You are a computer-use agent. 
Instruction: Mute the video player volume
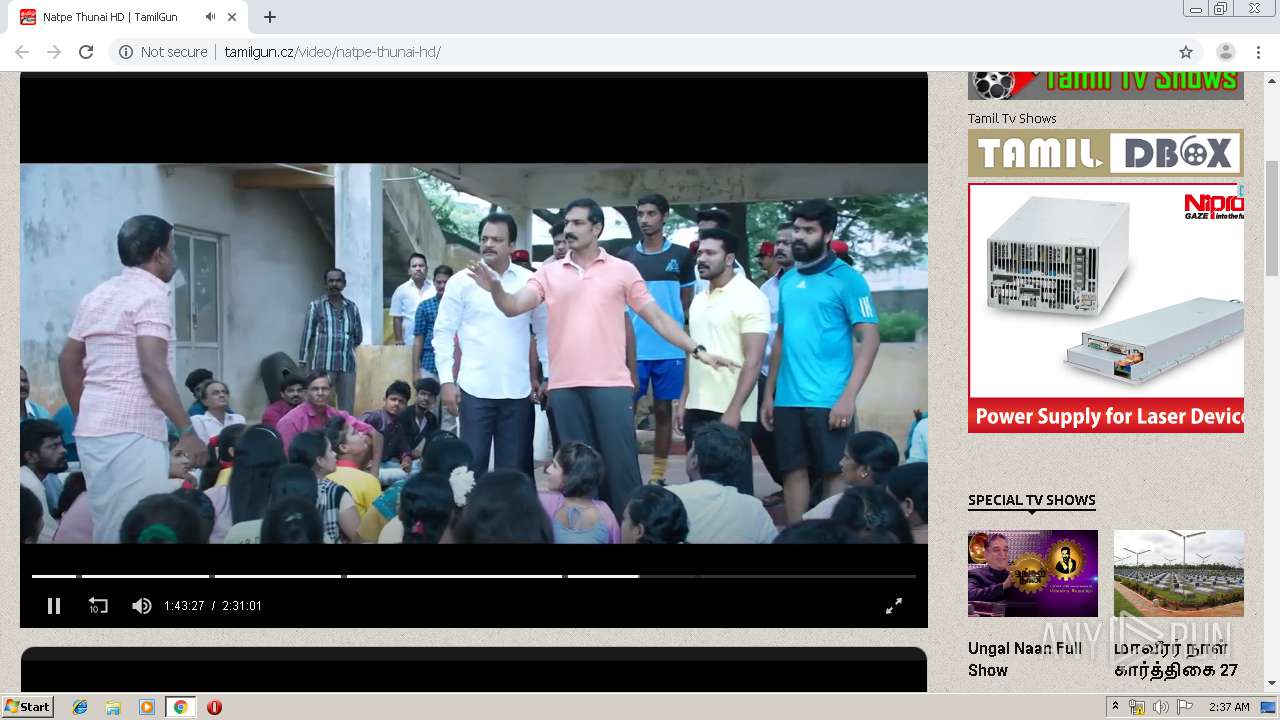(x=142, y=605)
